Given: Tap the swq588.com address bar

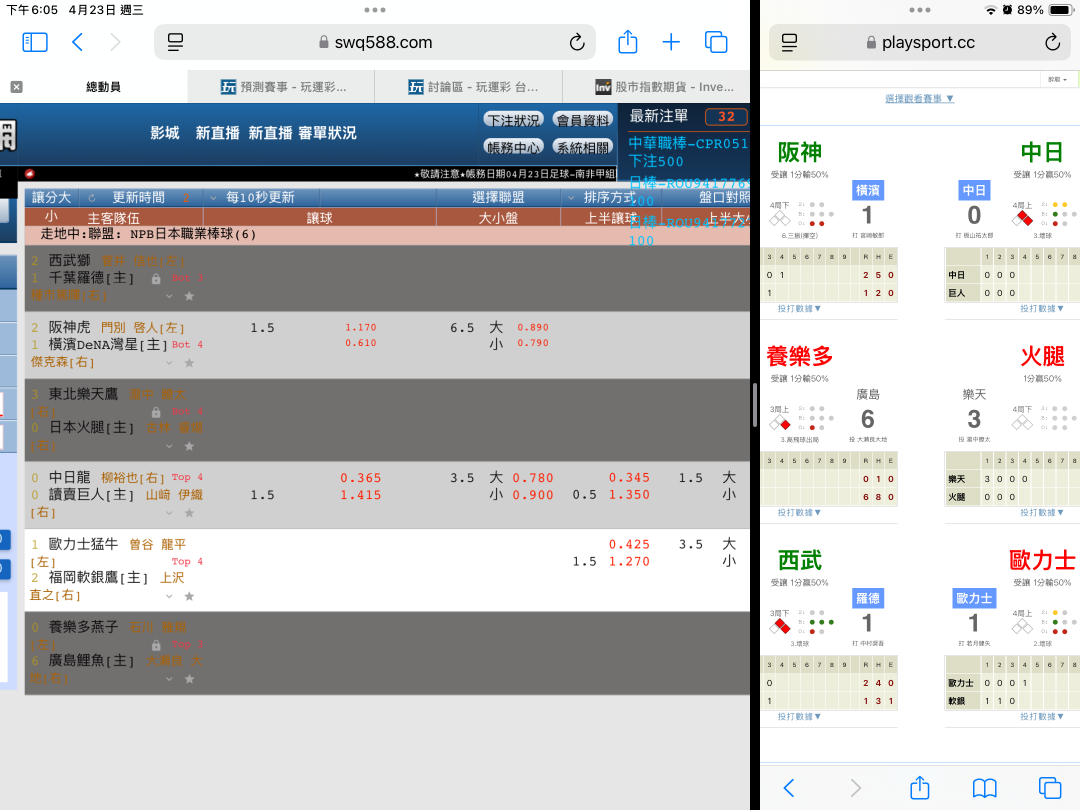Looking at the screenshot, I should point(375,43).
